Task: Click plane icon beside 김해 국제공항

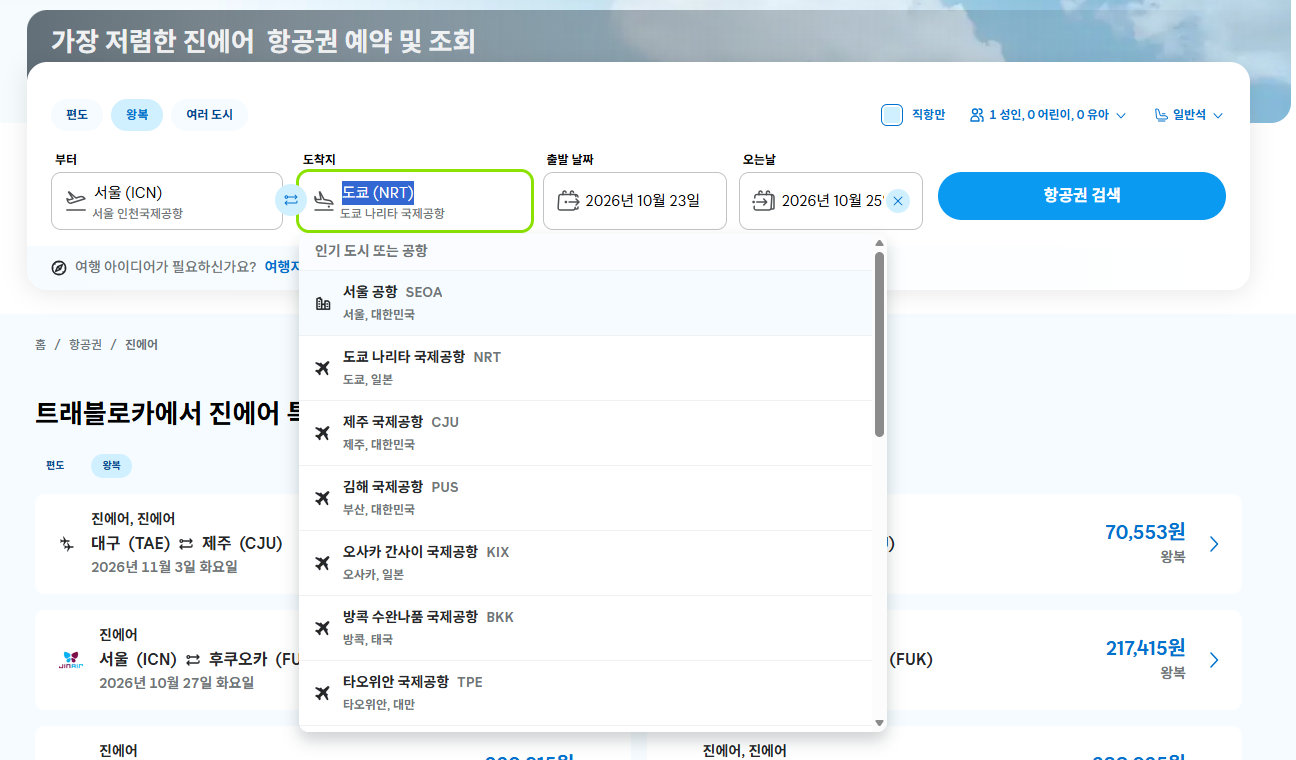Action: click(x=322, y=498)
